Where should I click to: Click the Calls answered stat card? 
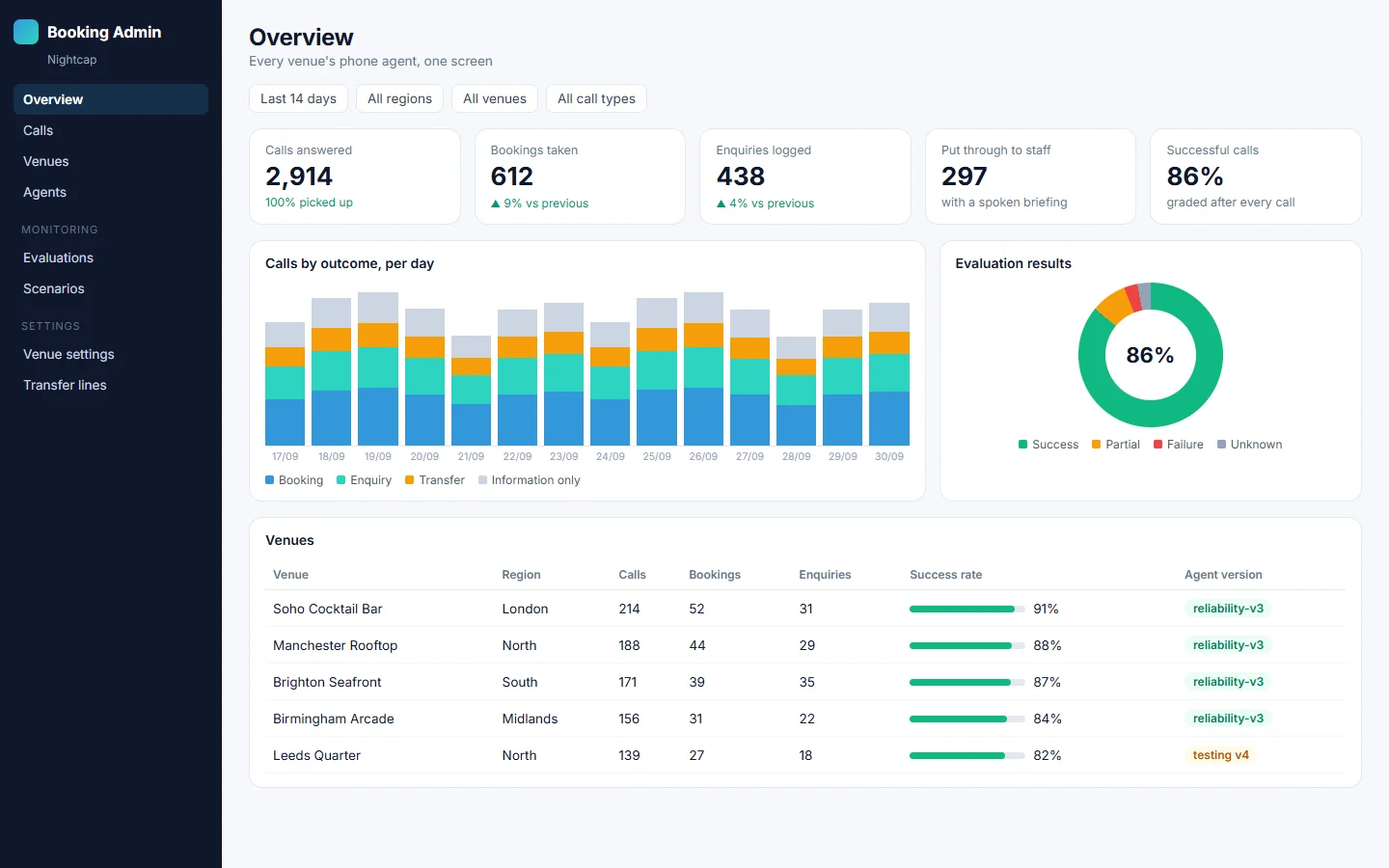355,176
